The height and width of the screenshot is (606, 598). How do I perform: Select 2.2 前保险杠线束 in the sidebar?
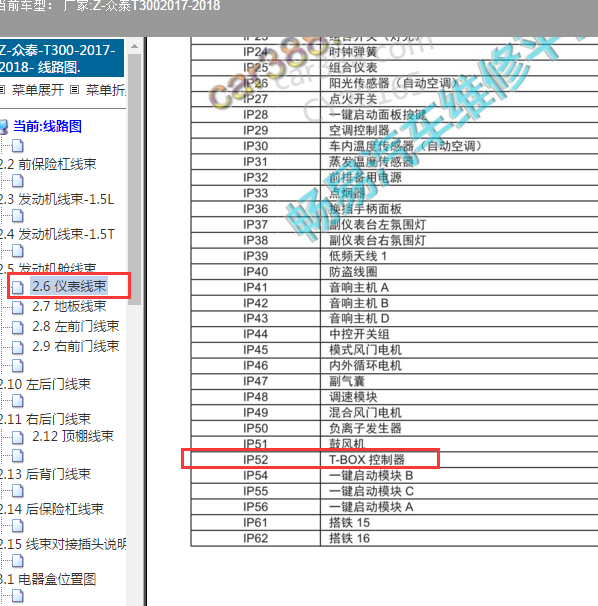point(48,164)
